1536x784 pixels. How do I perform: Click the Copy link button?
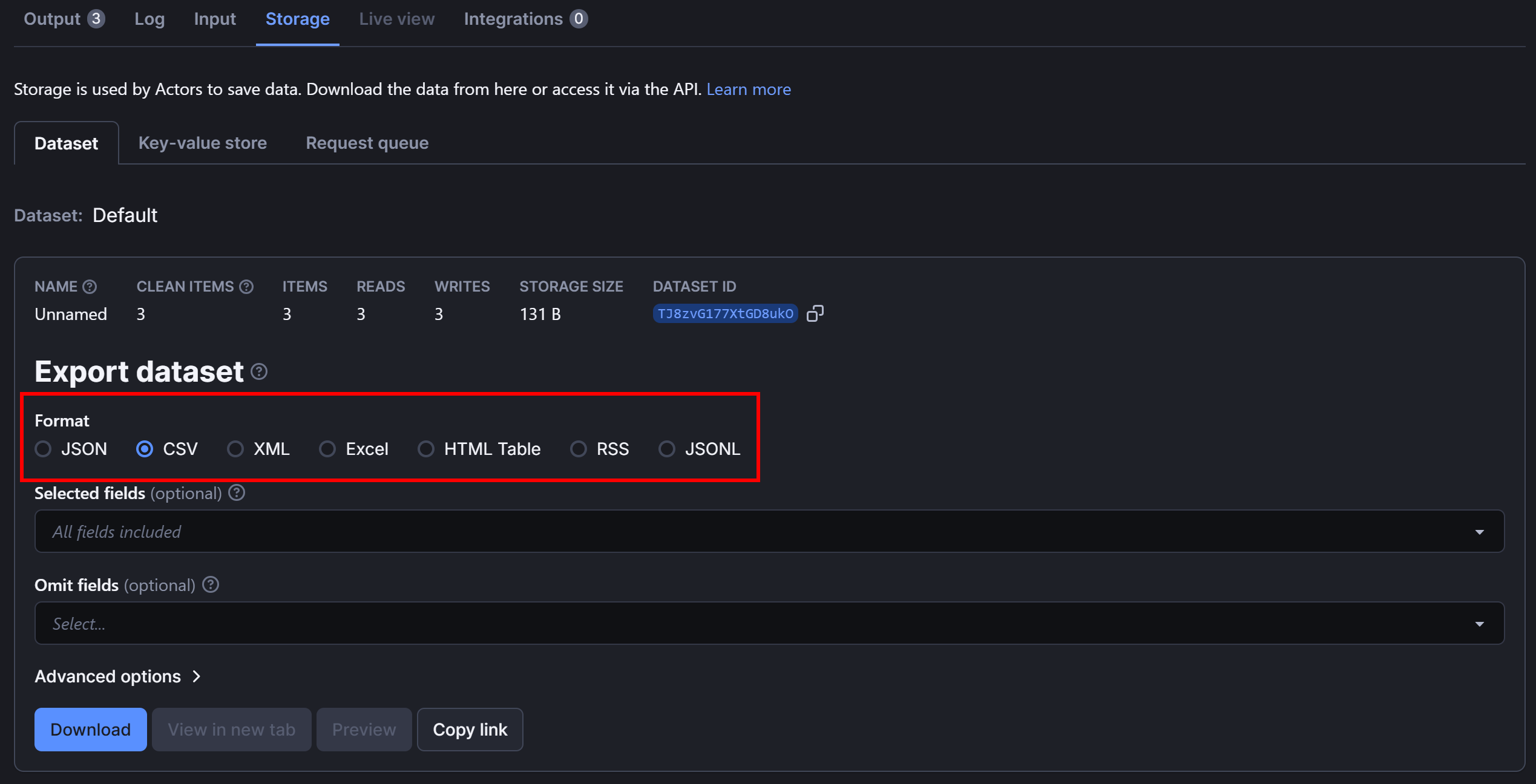pos(470,729)
